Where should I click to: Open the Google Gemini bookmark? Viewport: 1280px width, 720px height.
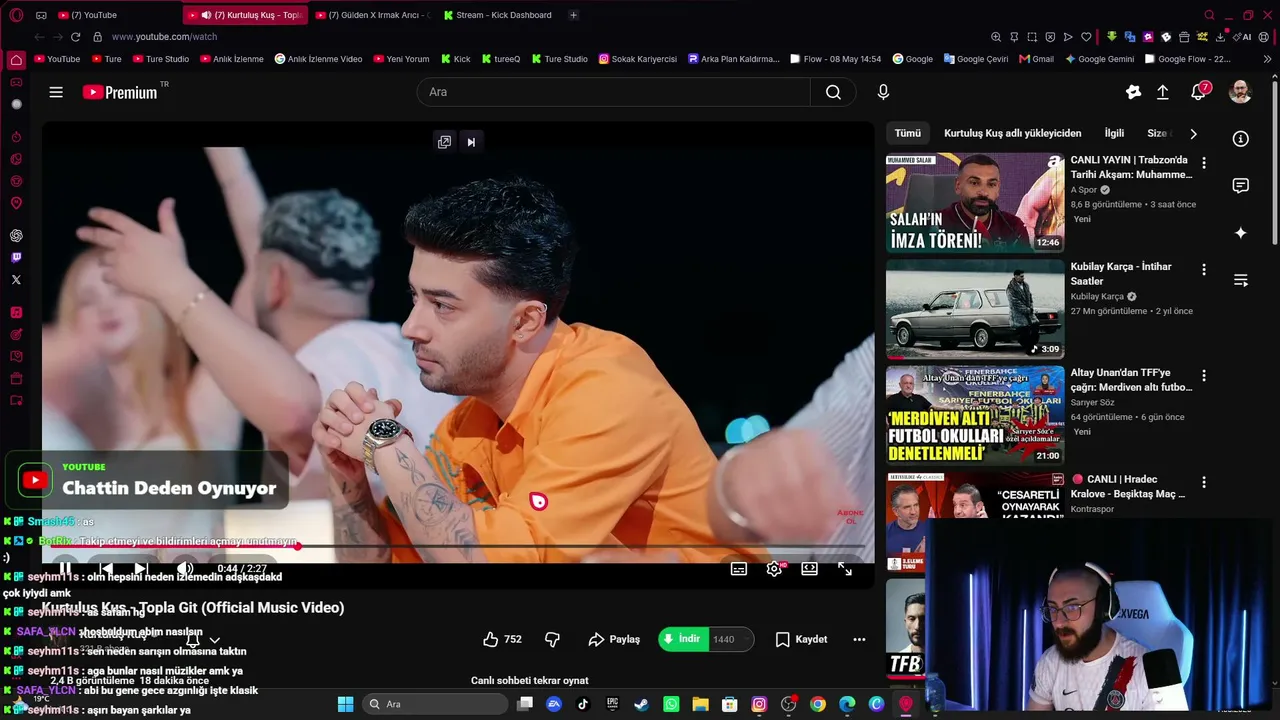coord(1100,59)
